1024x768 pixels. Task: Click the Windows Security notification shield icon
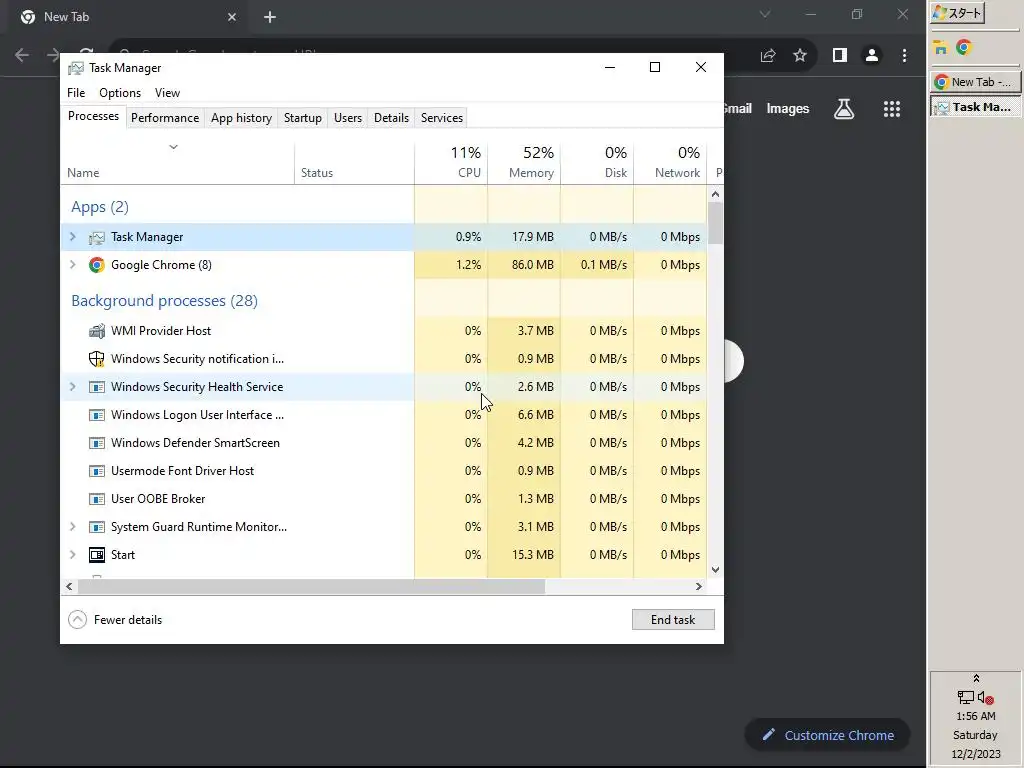[x=97, y=359]
